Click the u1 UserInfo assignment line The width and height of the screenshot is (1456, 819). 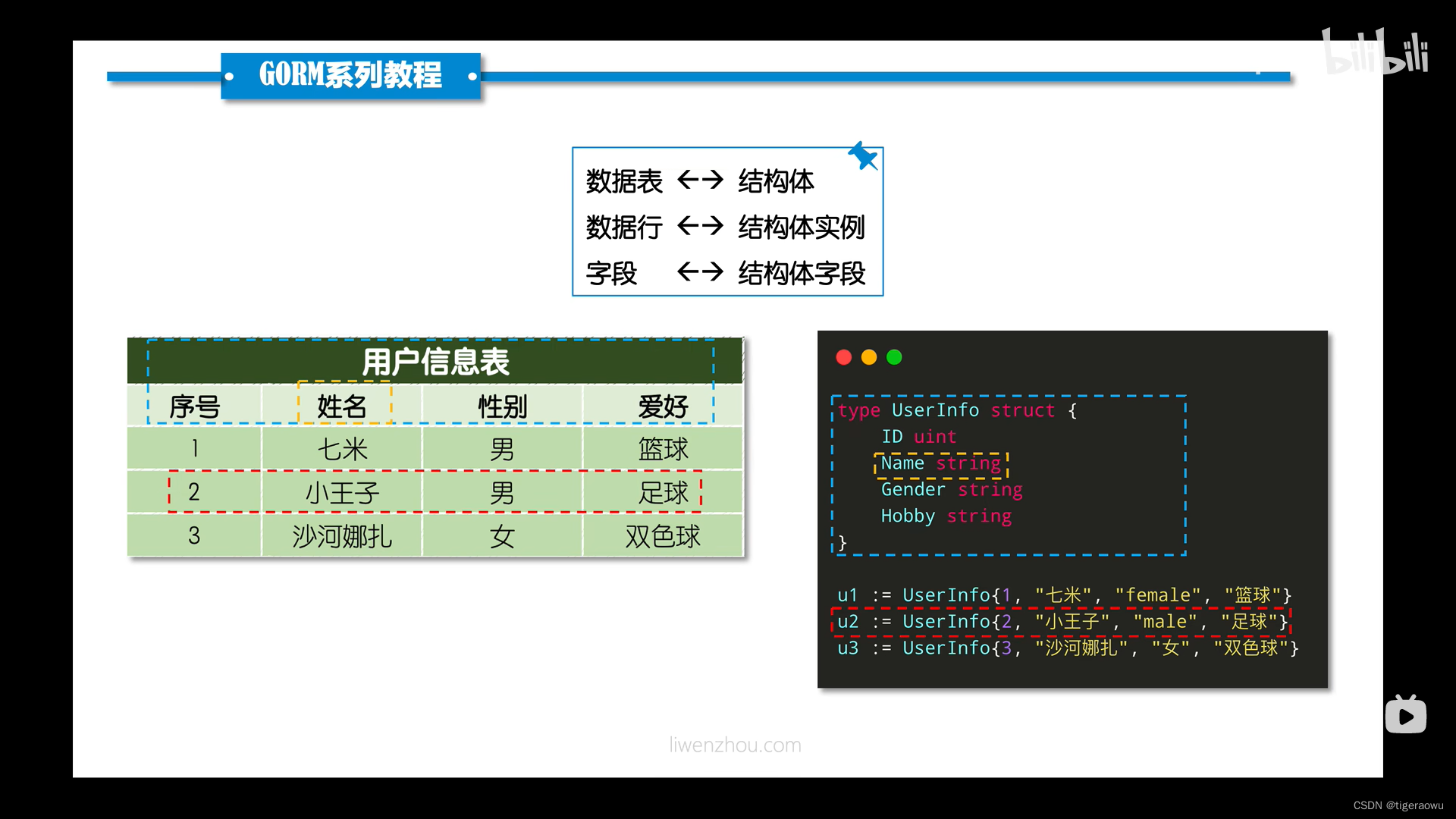click(x=1064, y=595)
